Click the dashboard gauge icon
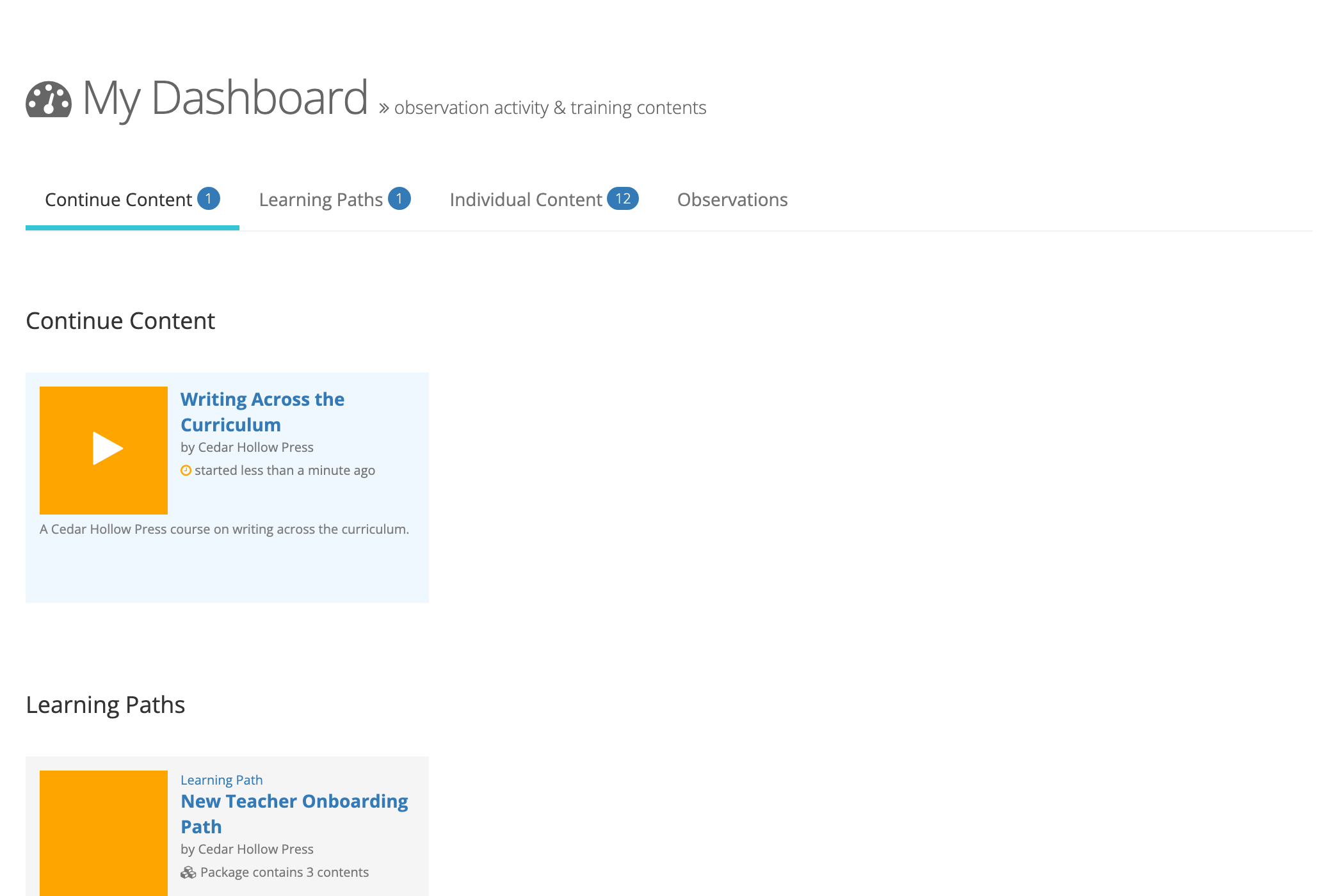The image size is (1338, 896). click(x=49, y=100)
